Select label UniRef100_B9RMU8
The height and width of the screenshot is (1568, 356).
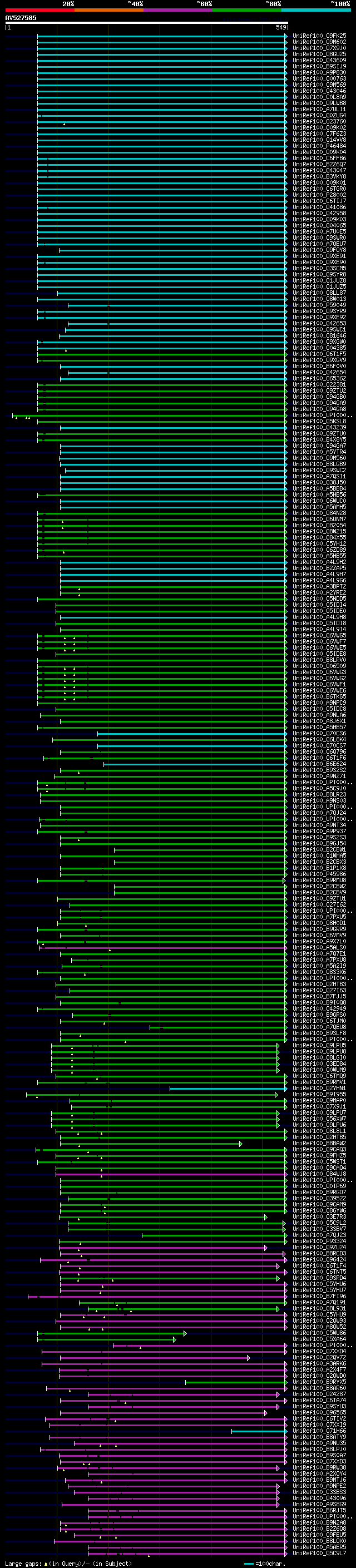pyautogui.click(x=319, y=880)
